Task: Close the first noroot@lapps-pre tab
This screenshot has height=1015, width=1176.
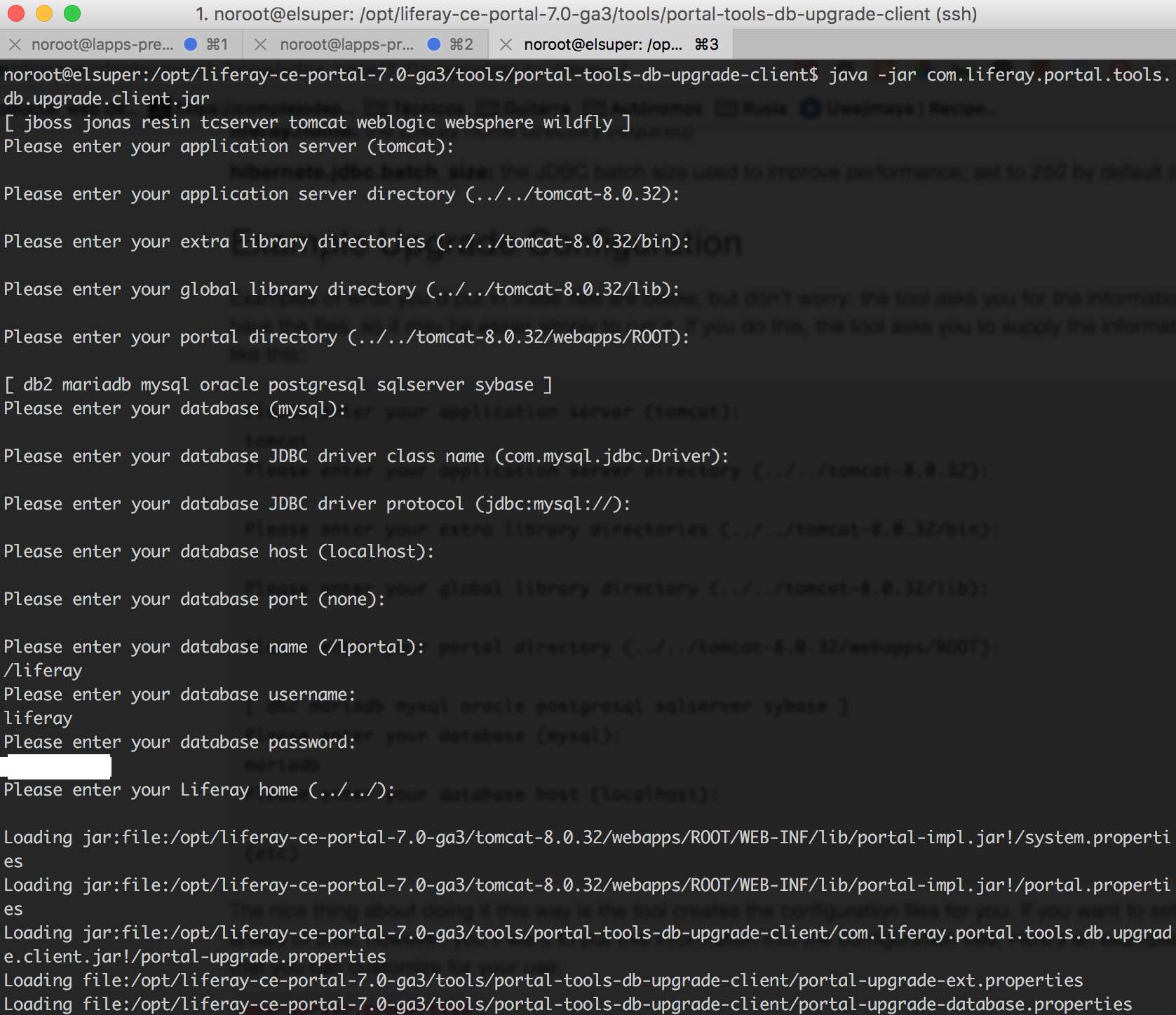Action: (x=14, y=45)
